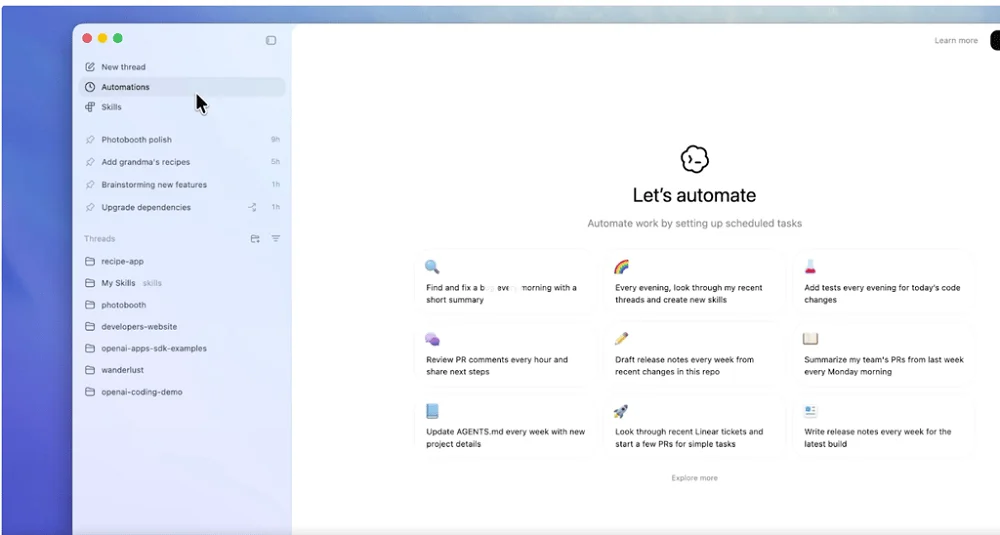The height and width of the screenshot is (535, 1000).
Task: Open the Photobooth polish pinned thread
Action: click(182, 140)
